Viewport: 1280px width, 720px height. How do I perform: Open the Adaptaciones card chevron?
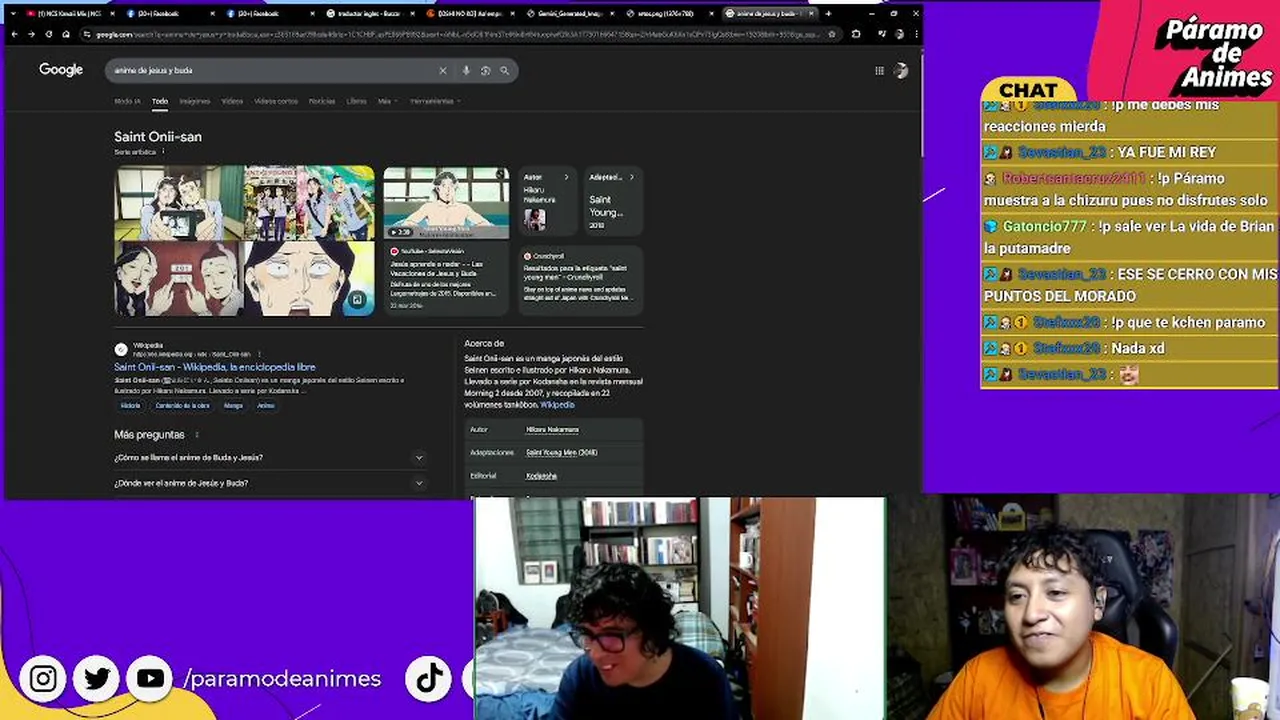click(x=631, y=177)
